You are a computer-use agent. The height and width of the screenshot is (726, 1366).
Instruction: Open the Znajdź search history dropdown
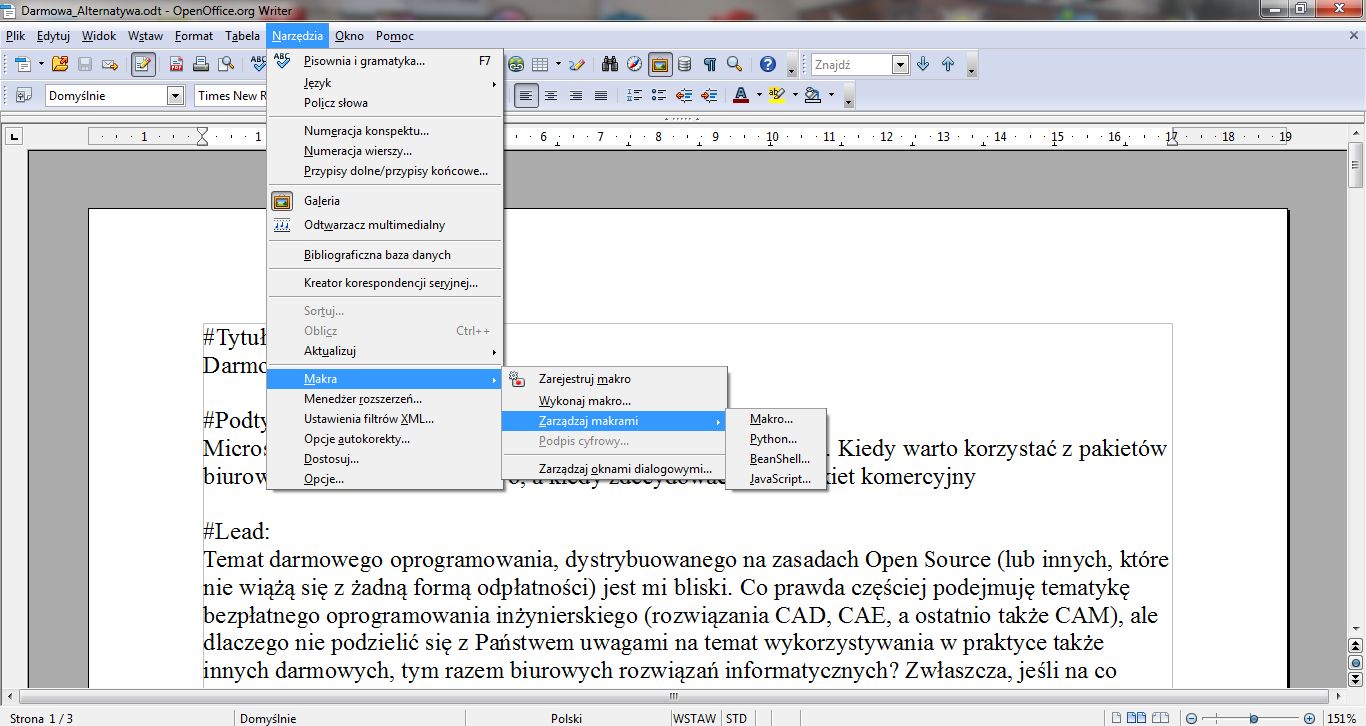tap(900, 64)
